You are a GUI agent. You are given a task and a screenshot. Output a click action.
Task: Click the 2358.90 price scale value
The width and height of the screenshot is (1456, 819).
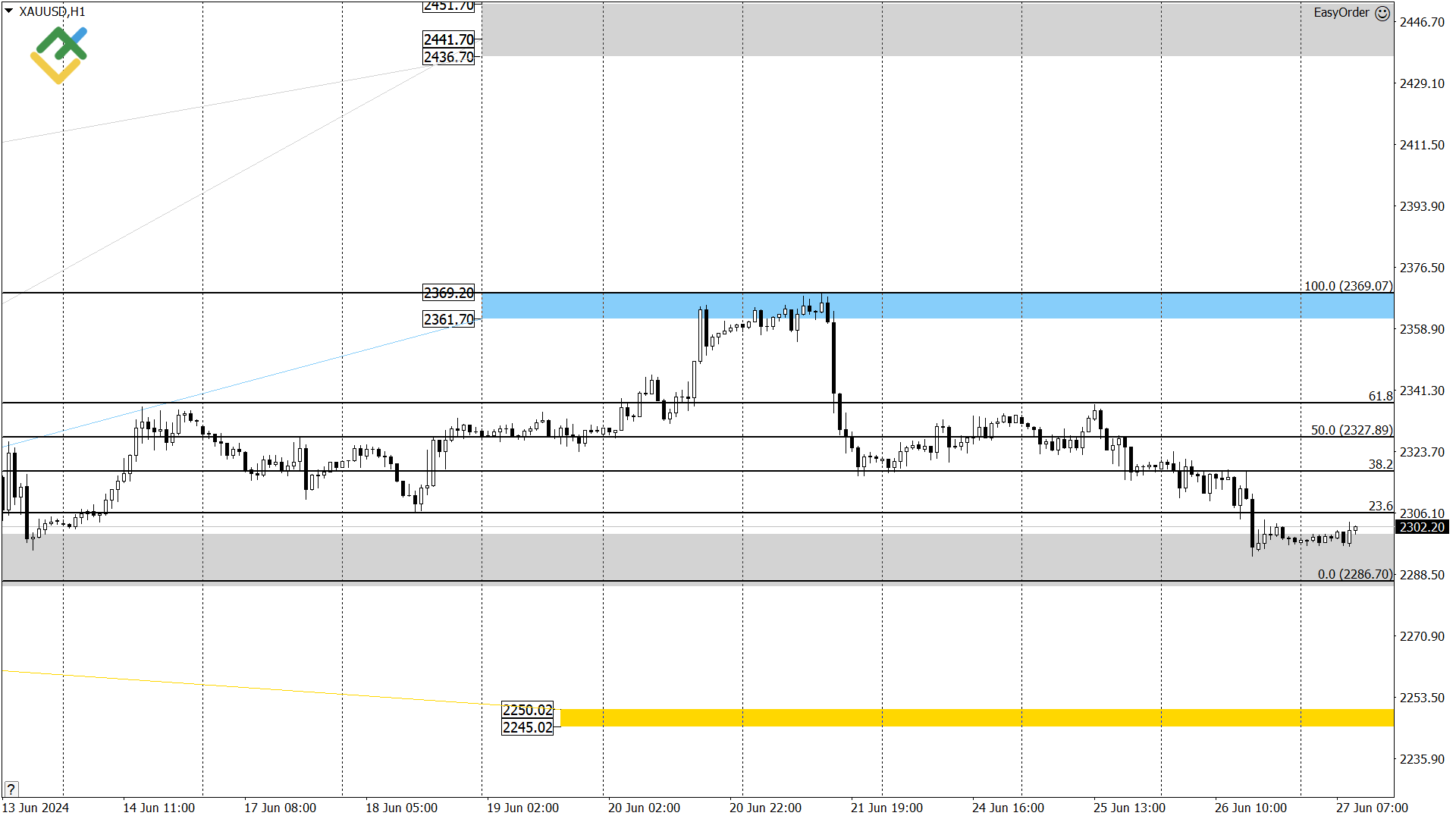pyautogui.click(x=1422, y=329)
